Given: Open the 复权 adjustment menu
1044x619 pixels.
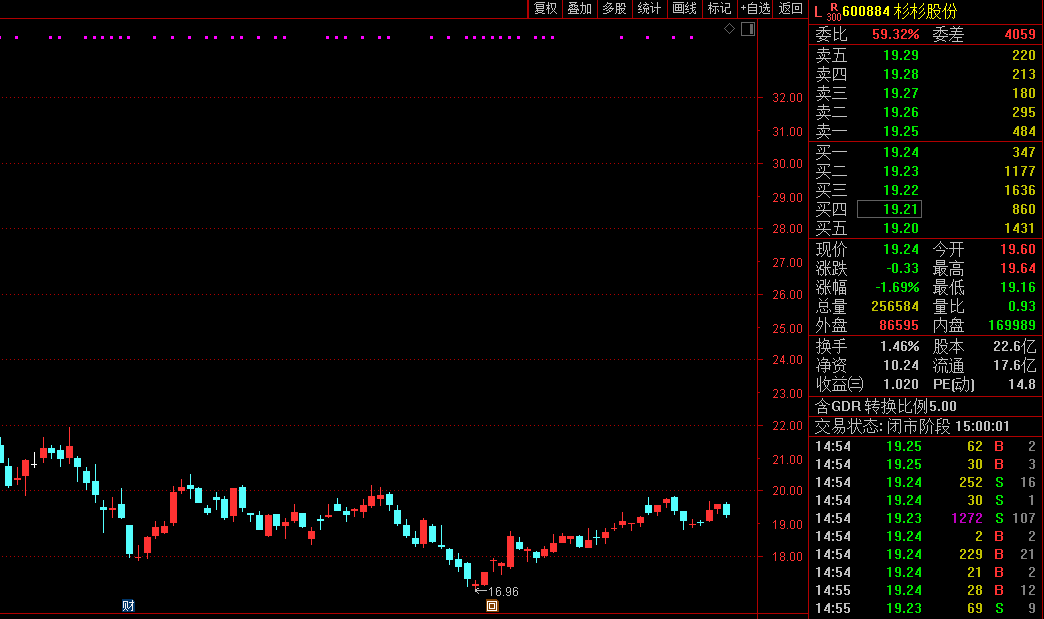Looking at the screenshot, I should [x=545, y=9].
